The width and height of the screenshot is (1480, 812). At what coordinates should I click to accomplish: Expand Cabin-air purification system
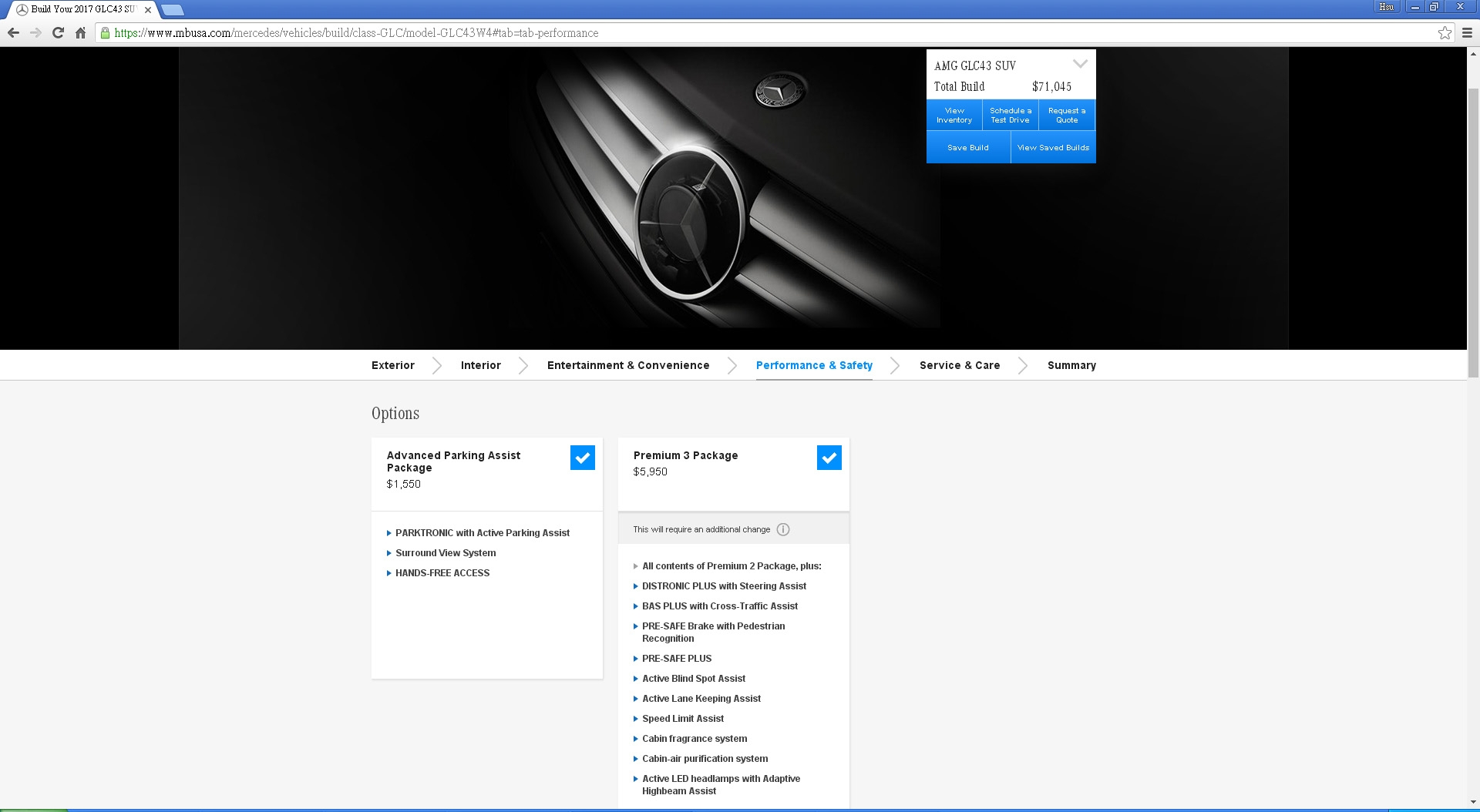click(701, 759)
